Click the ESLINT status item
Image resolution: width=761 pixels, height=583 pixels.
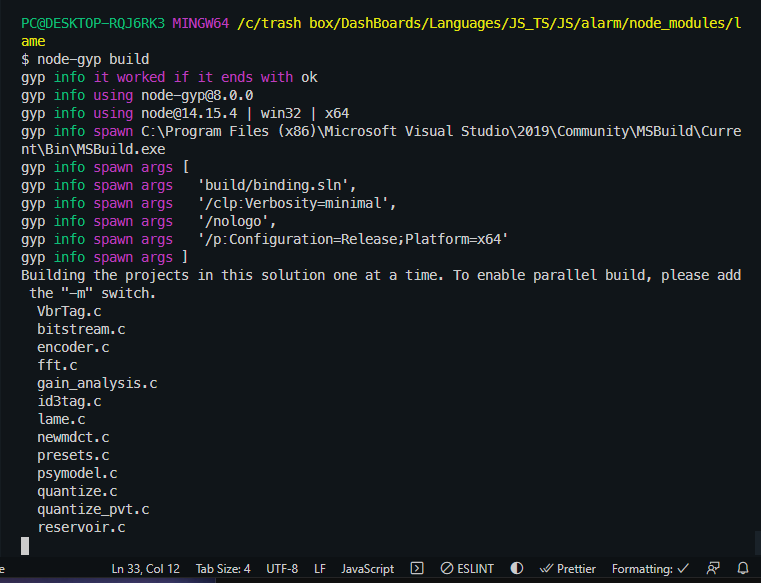[467, 568]
